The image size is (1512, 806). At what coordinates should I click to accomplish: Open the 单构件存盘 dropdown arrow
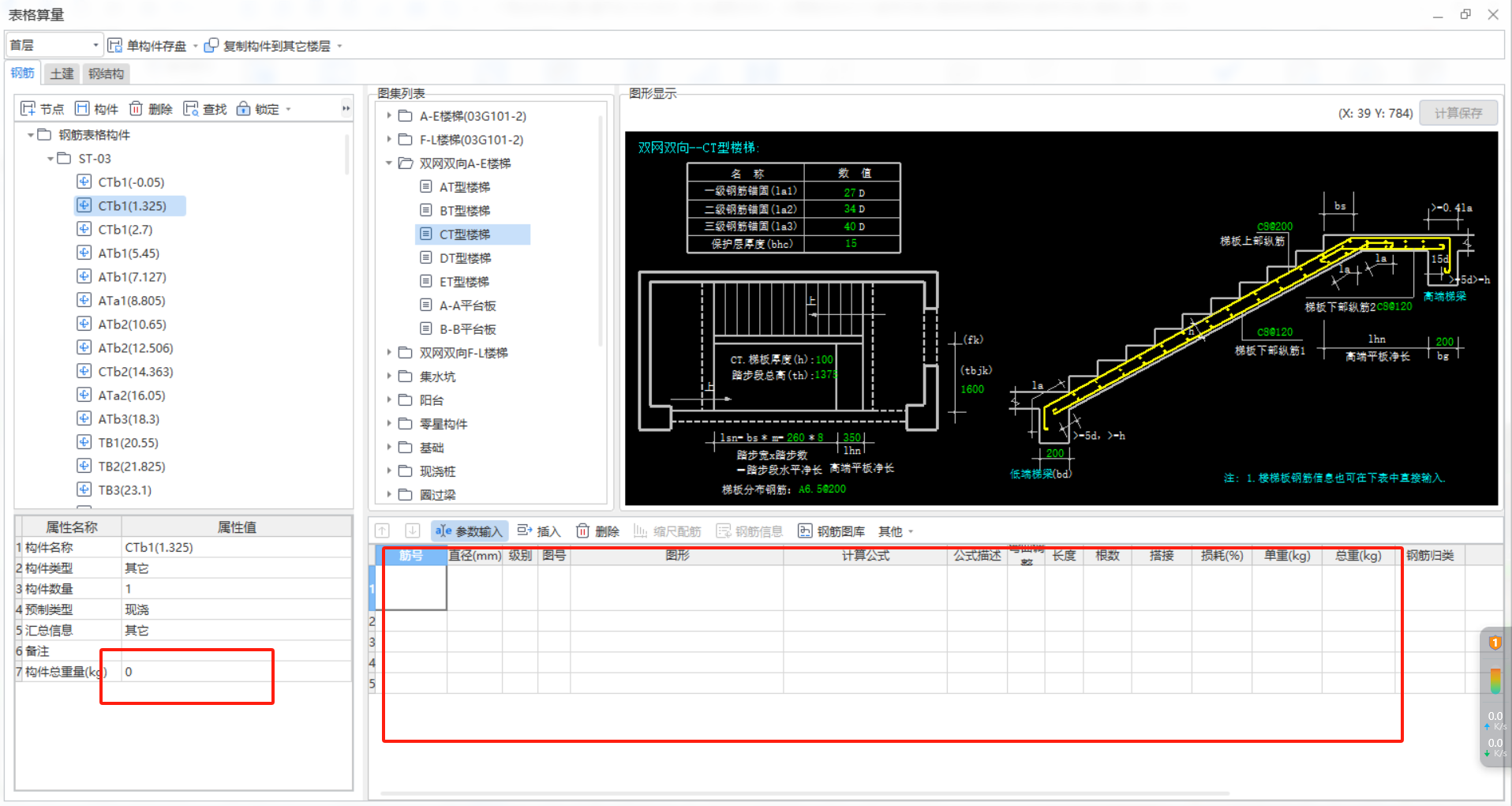coord(195,46)
